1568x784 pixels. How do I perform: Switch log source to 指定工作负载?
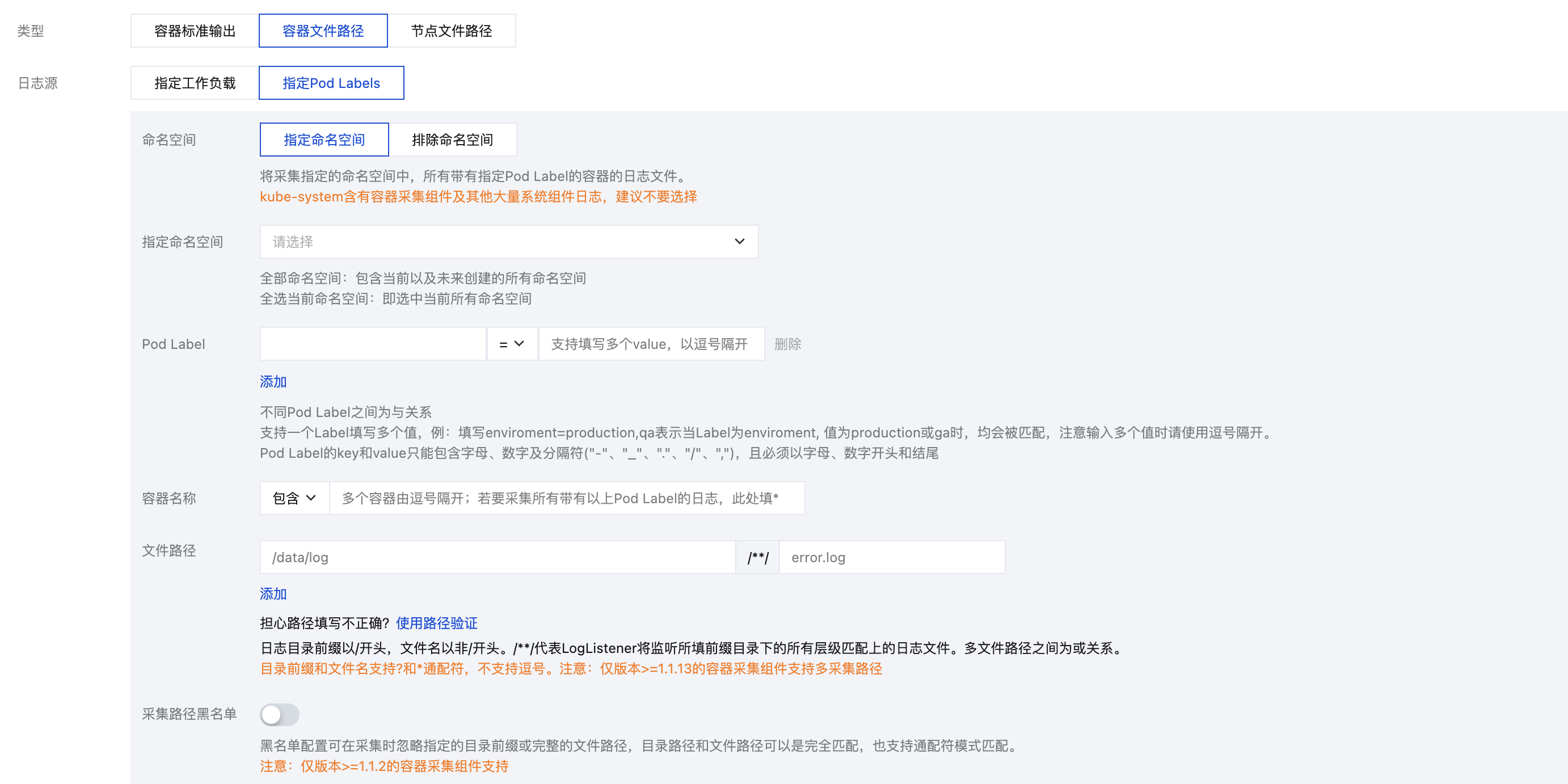(x=195, y=83)
